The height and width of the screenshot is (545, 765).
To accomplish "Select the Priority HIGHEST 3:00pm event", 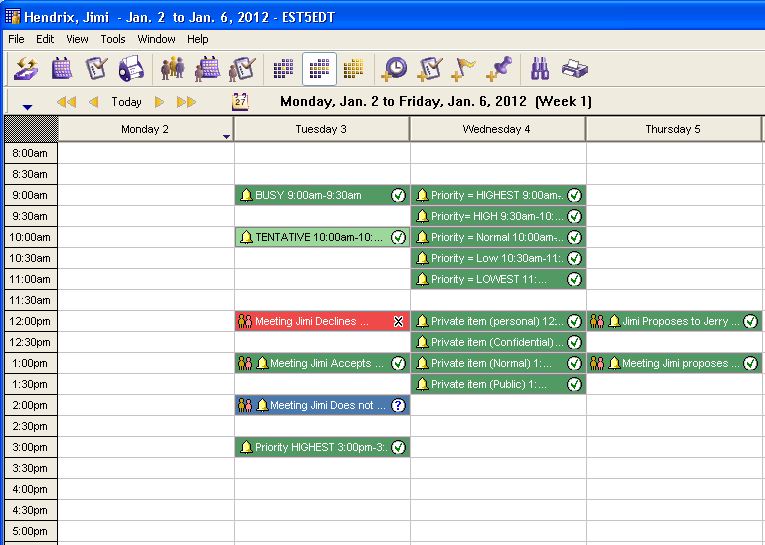I will click(x=322, y=447).
